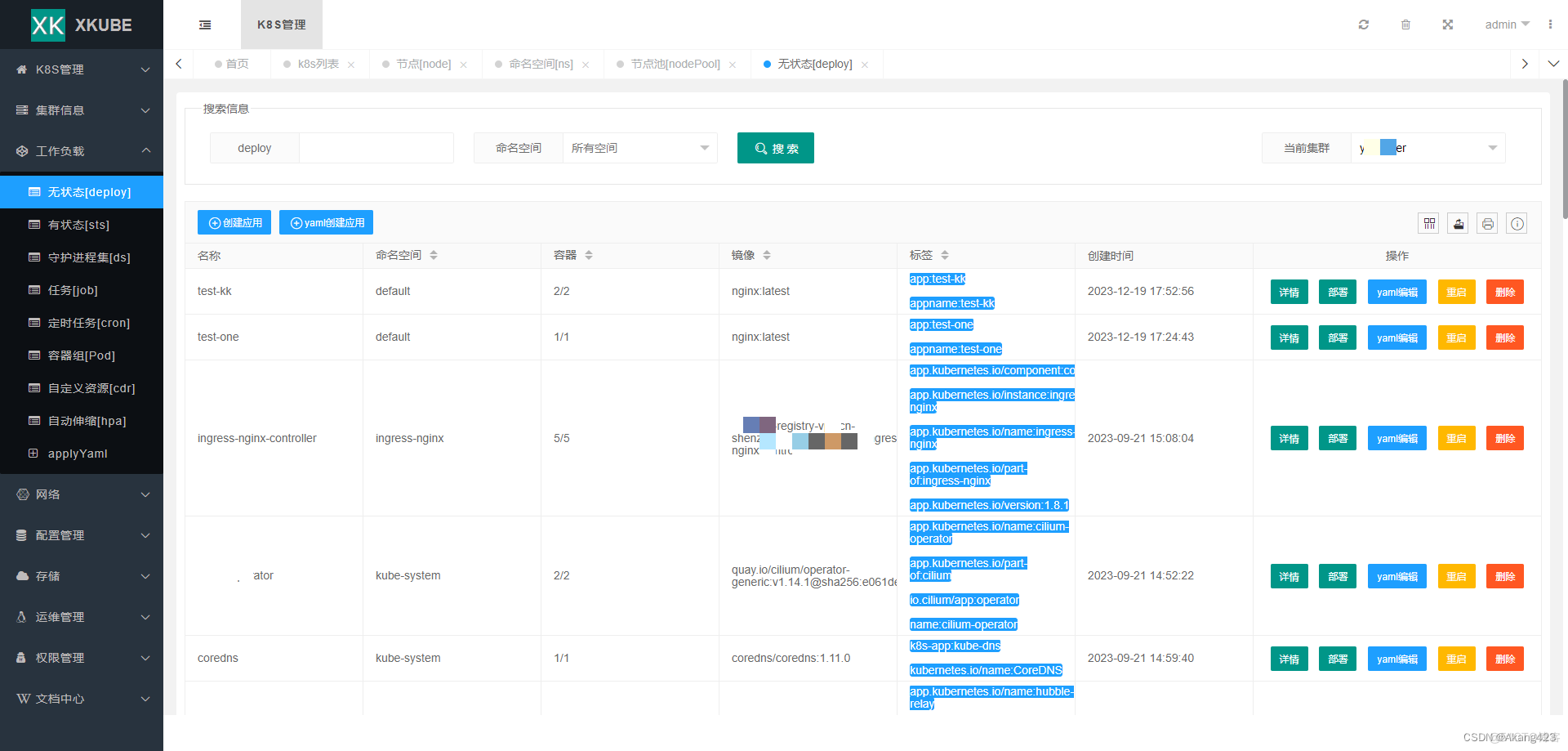Open the tab list dropdown chevron
Image resolution: width=1568 pixels, height=751 pixels.
pyautogui.click(x=1553, y=64)
